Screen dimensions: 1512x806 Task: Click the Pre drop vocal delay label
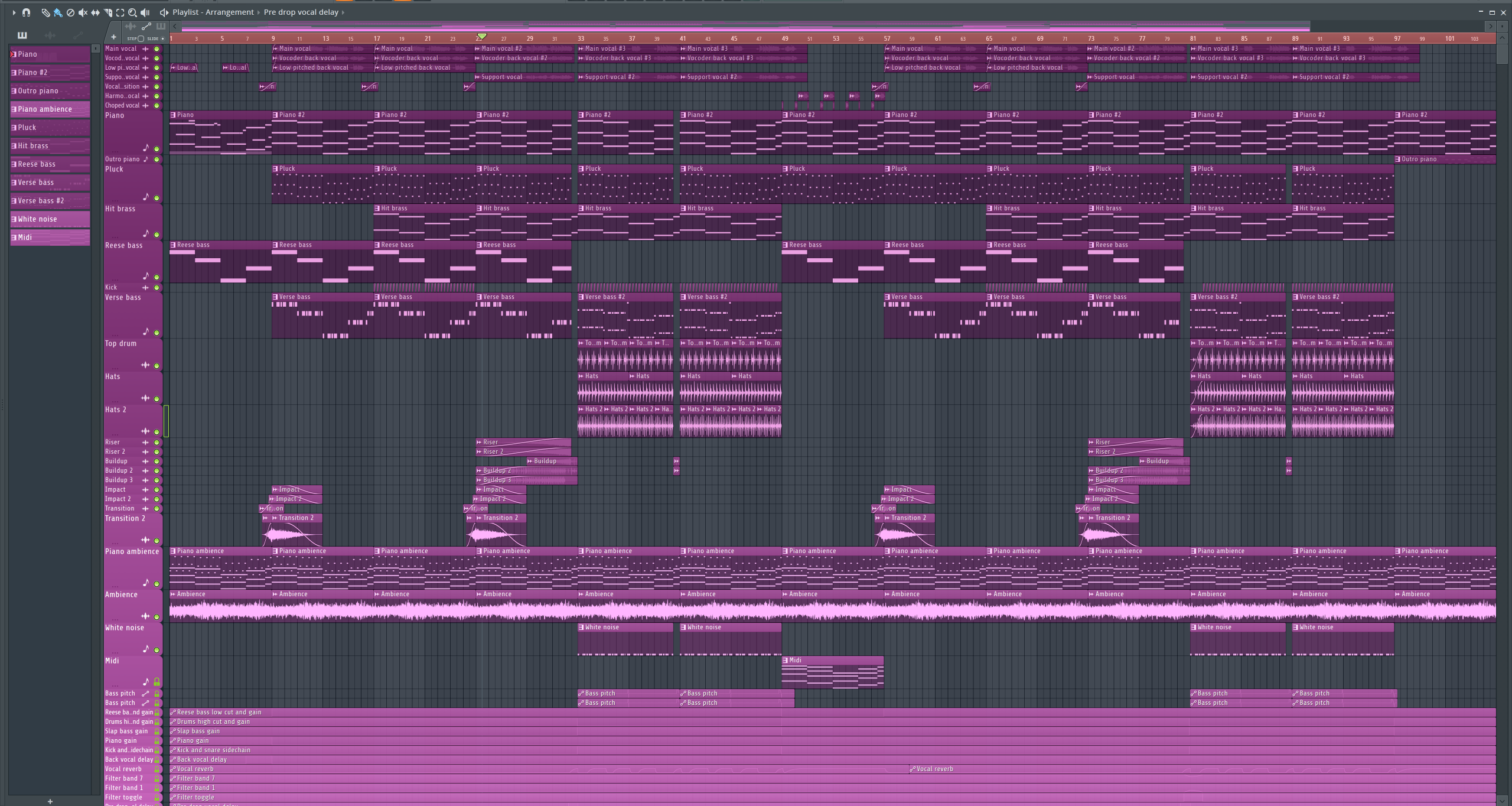(x=301, y=12)
